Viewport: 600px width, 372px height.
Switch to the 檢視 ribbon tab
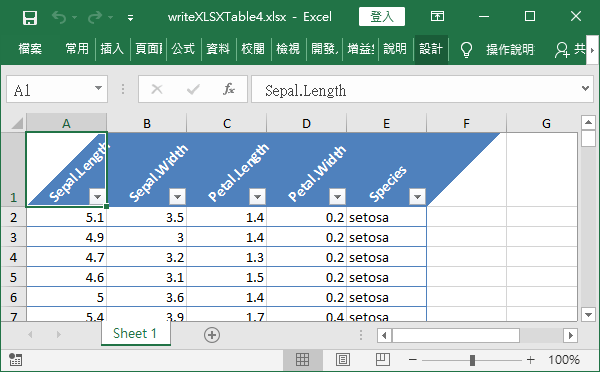pos(288,49)
